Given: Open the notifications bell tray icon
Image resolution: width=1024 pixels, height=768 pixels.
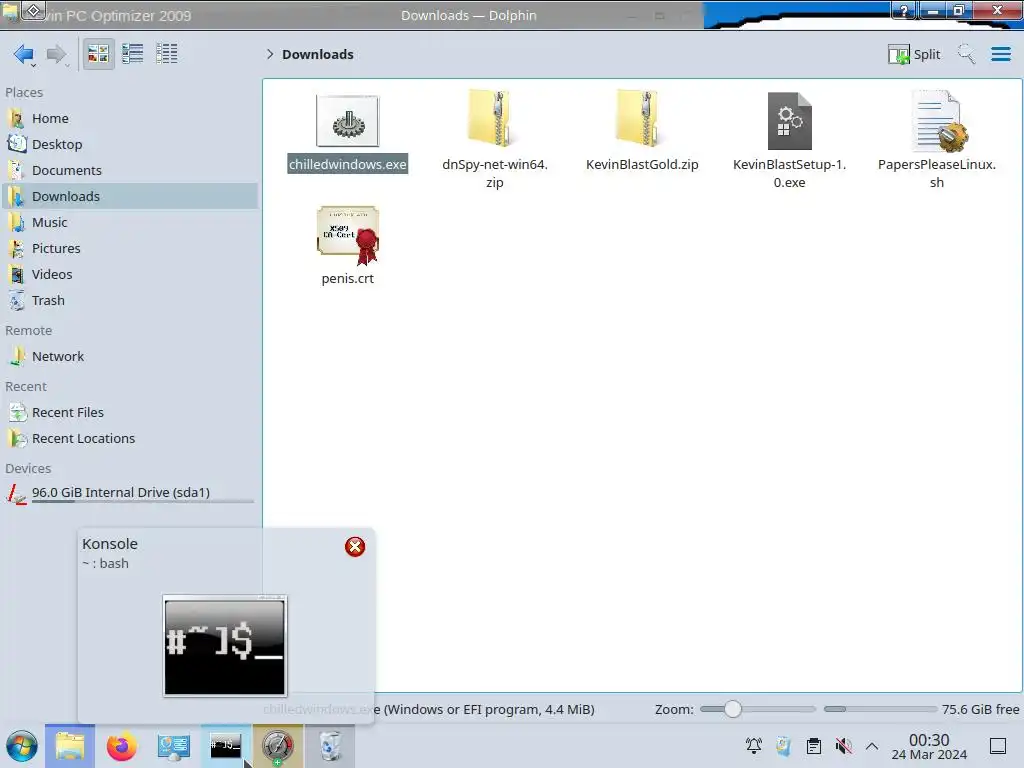Looking at the screenshot, I should coord(754,746).
